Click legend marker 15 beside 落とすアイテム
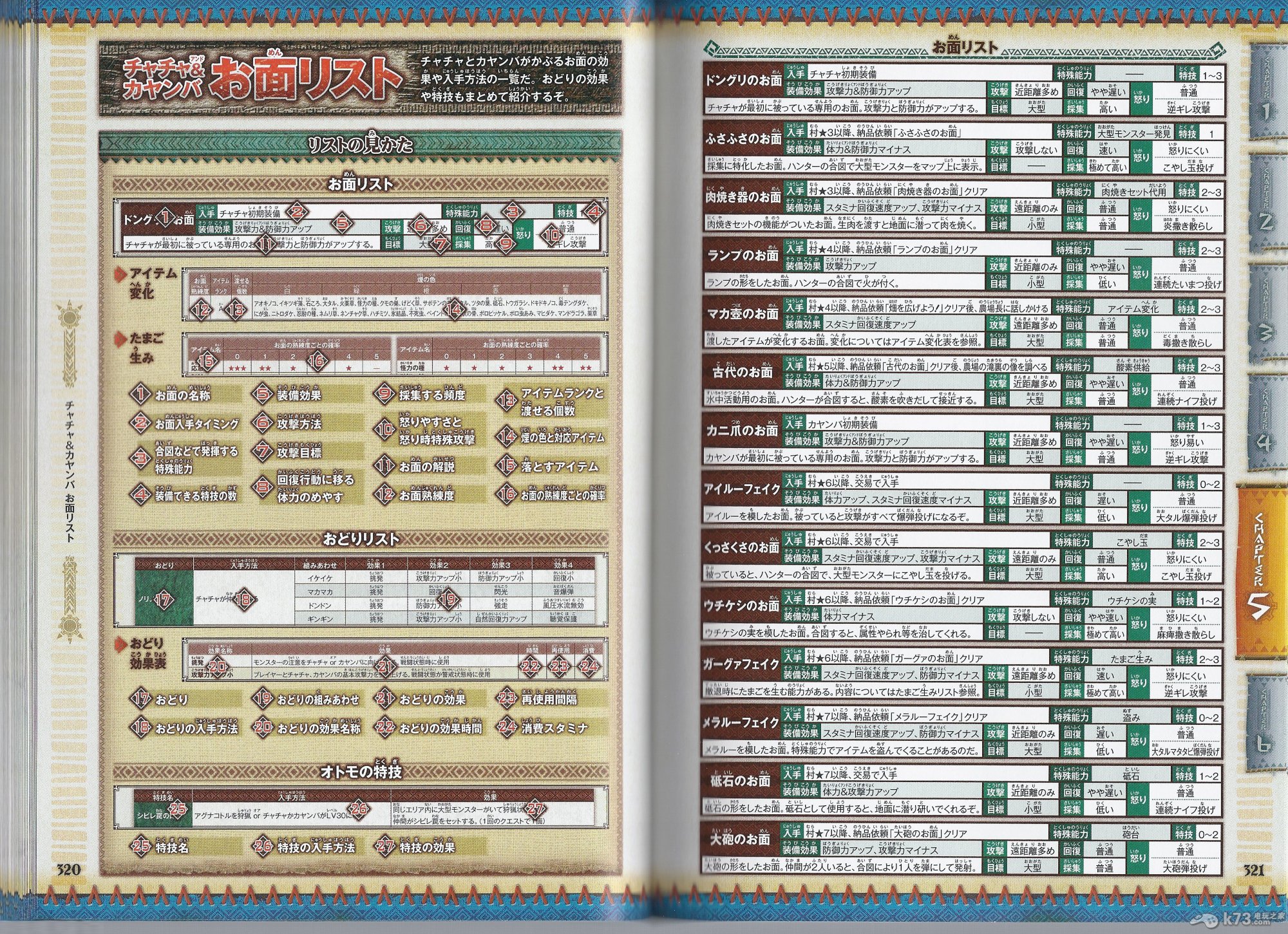 [x=507, y=465]
